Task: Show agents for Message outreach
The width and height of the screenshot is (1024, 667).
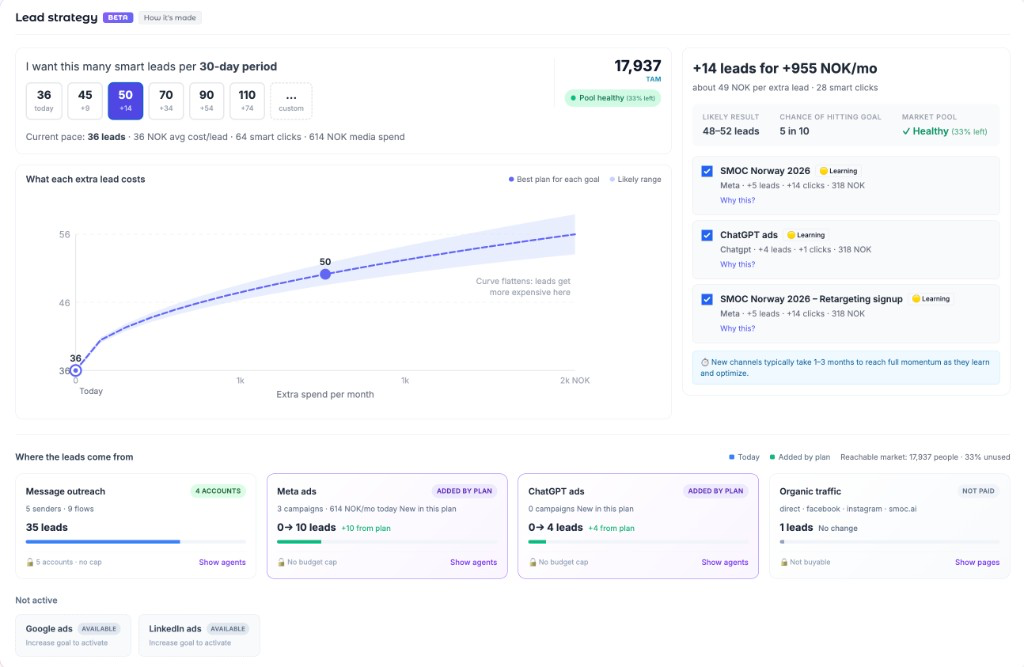Action: pyautogui.click(x=222, y=562)
